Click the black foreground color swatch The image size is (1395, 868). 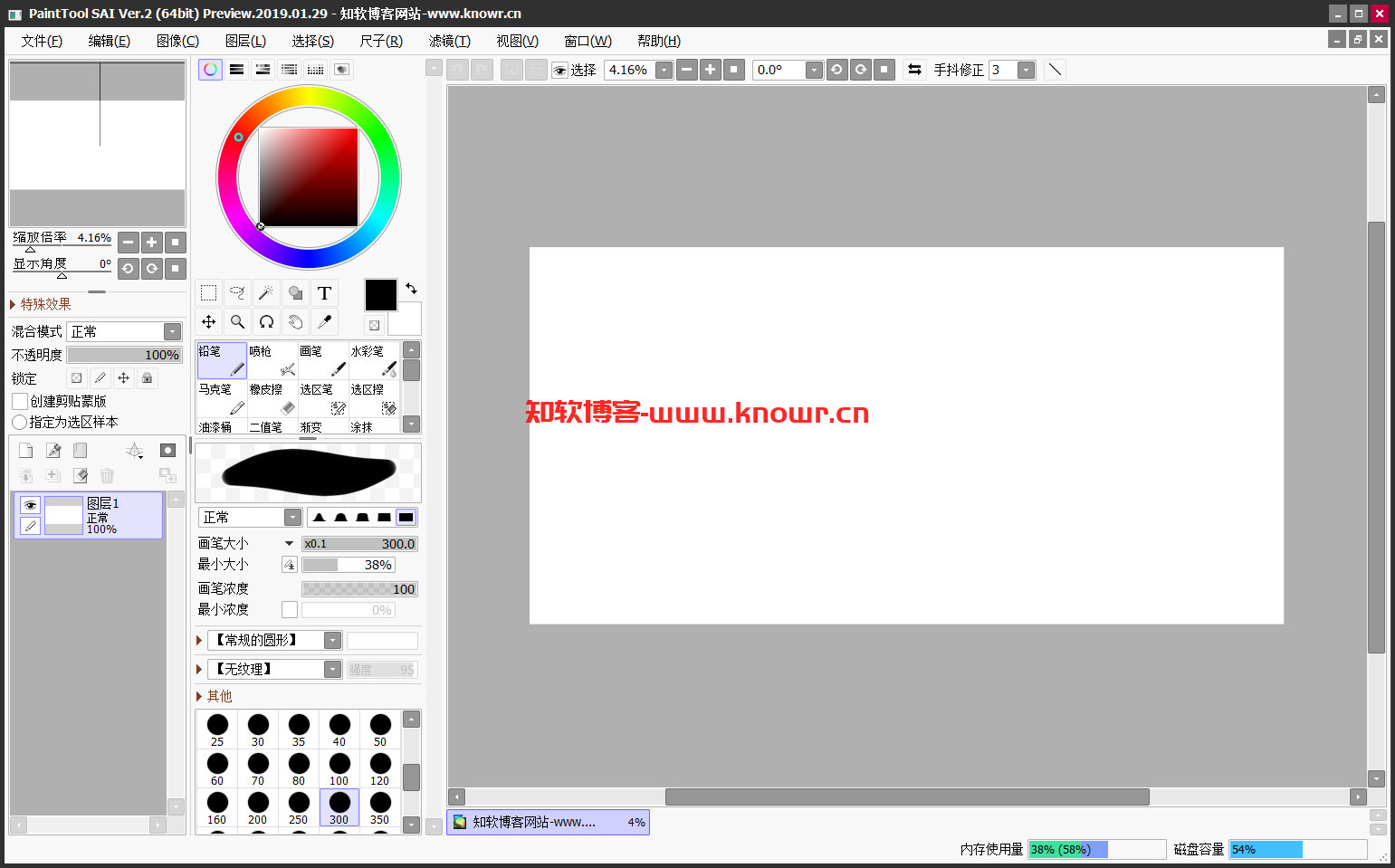(x=380, y=295)
